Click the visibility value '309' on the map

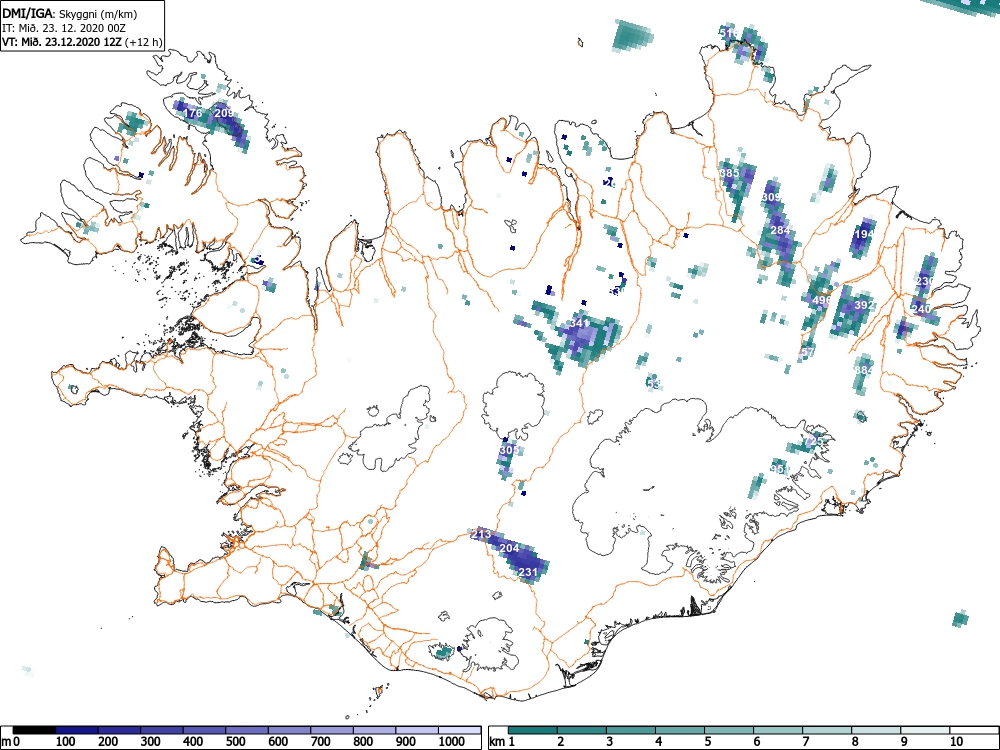(x=771, y=198)
